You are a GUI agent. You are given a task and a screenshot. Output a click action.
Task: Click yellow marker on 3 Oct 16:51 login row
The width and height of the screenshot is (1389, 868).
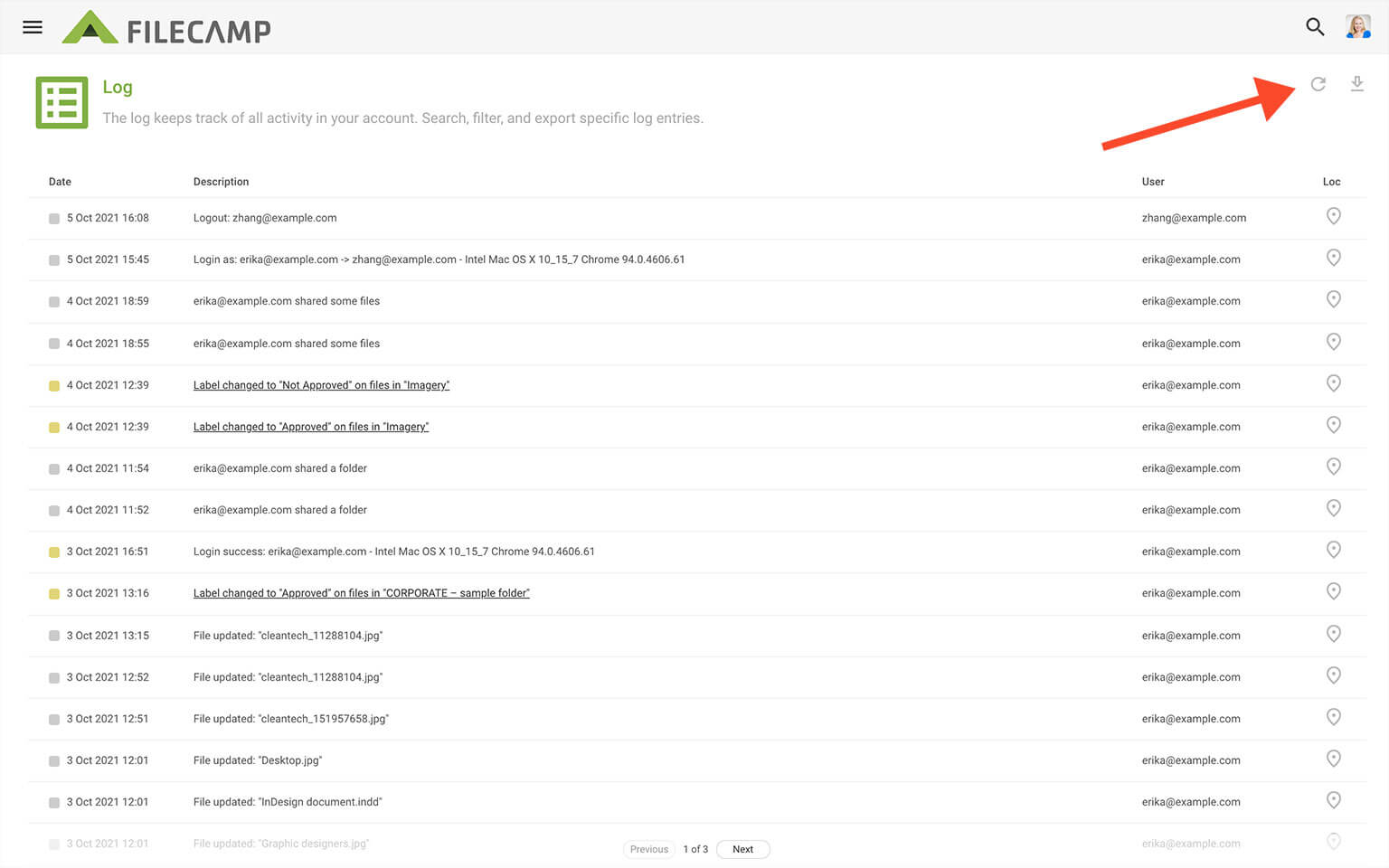(54, 552)
